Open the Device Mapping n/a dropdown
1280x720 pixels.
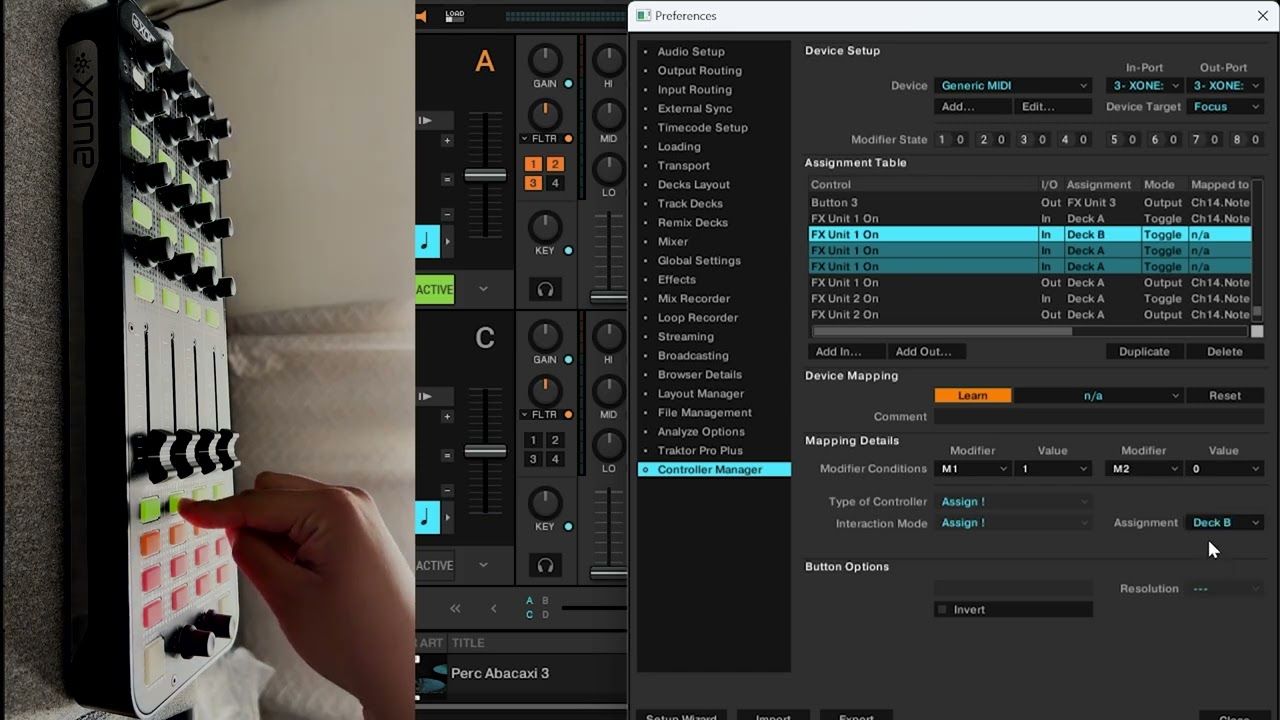click(x=1099, y=396)
